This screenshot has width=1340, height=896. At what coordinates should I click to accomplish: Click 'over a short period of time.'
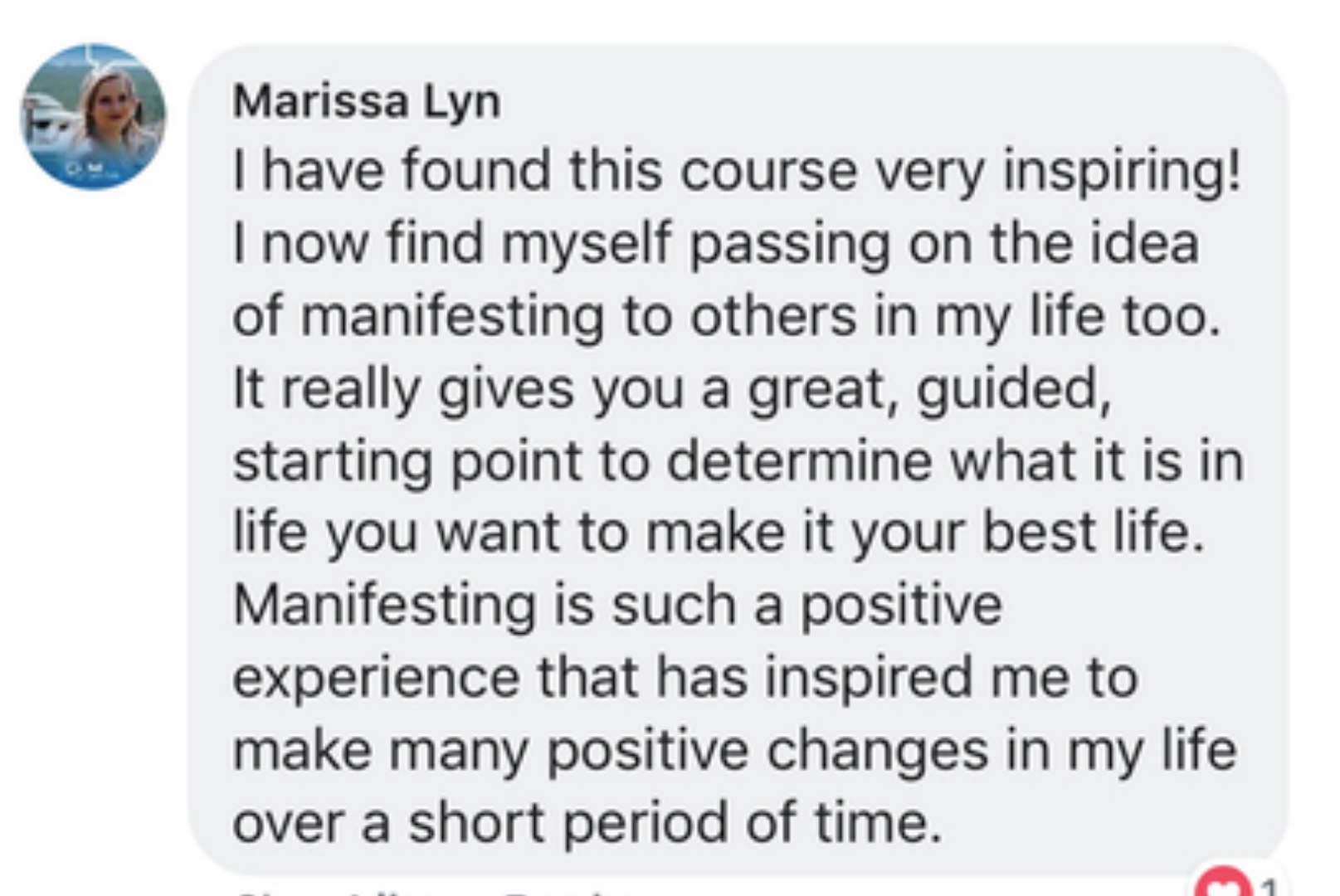pyautogui.click(x=587, y=824)
